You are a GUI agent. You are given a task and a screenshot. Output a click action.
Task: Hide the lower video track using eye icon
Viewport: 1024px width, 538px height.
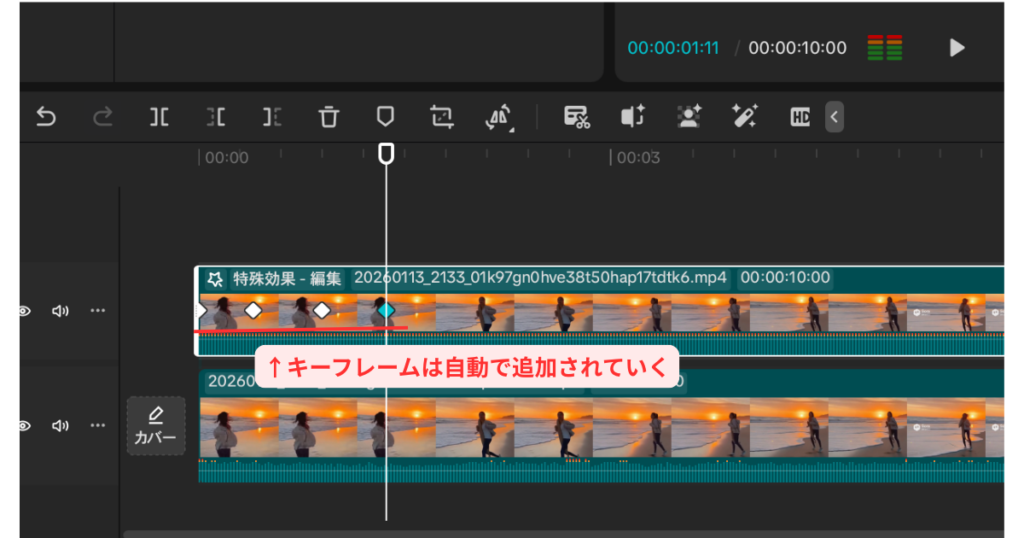pyautogui.click(x=24, y=426)
